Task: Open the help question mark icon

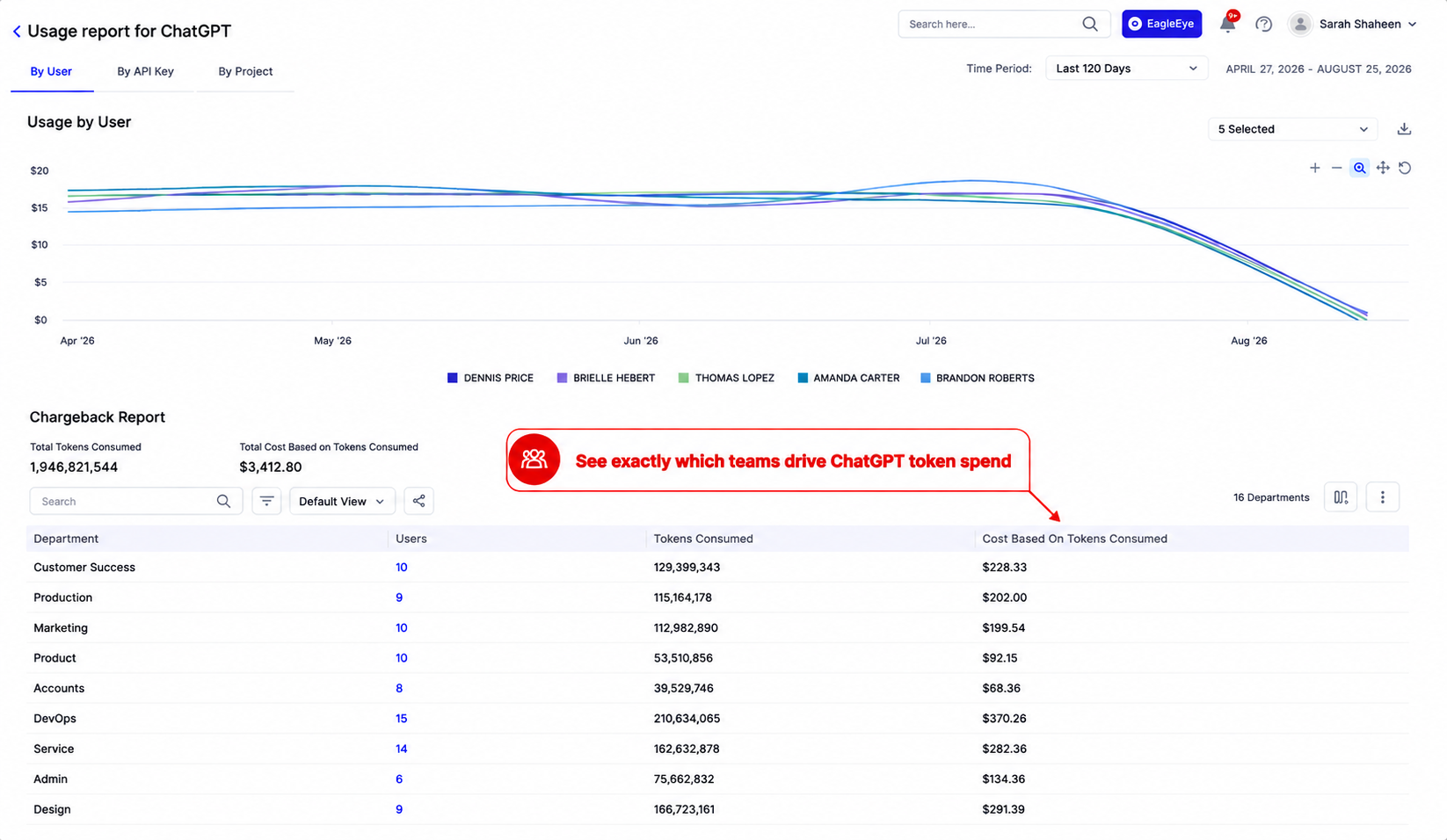Action: click(x=1264, y=24)
